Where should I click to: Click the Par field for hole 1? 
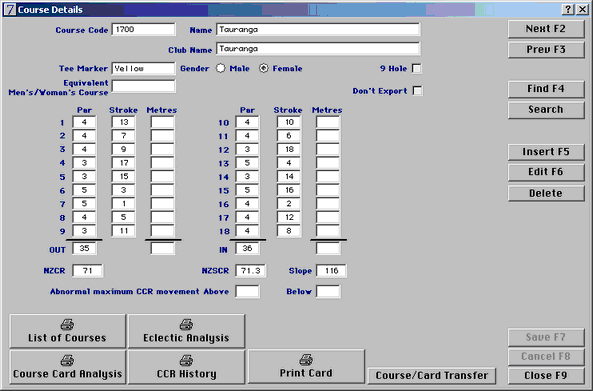tap(84, 122)
